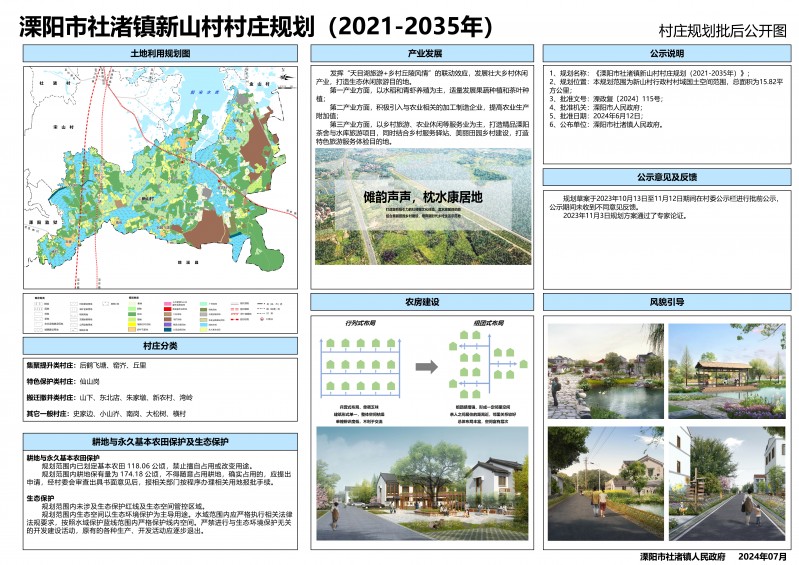The image size is (799, 565).
Task: Click the row 搬迁撤并类村庄
Action: 110,398
